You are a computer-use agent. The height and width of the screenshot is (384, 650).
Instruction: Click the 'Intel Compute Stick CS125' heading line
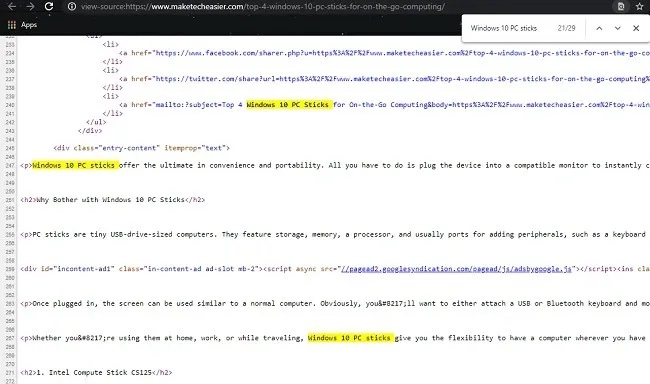96,372
